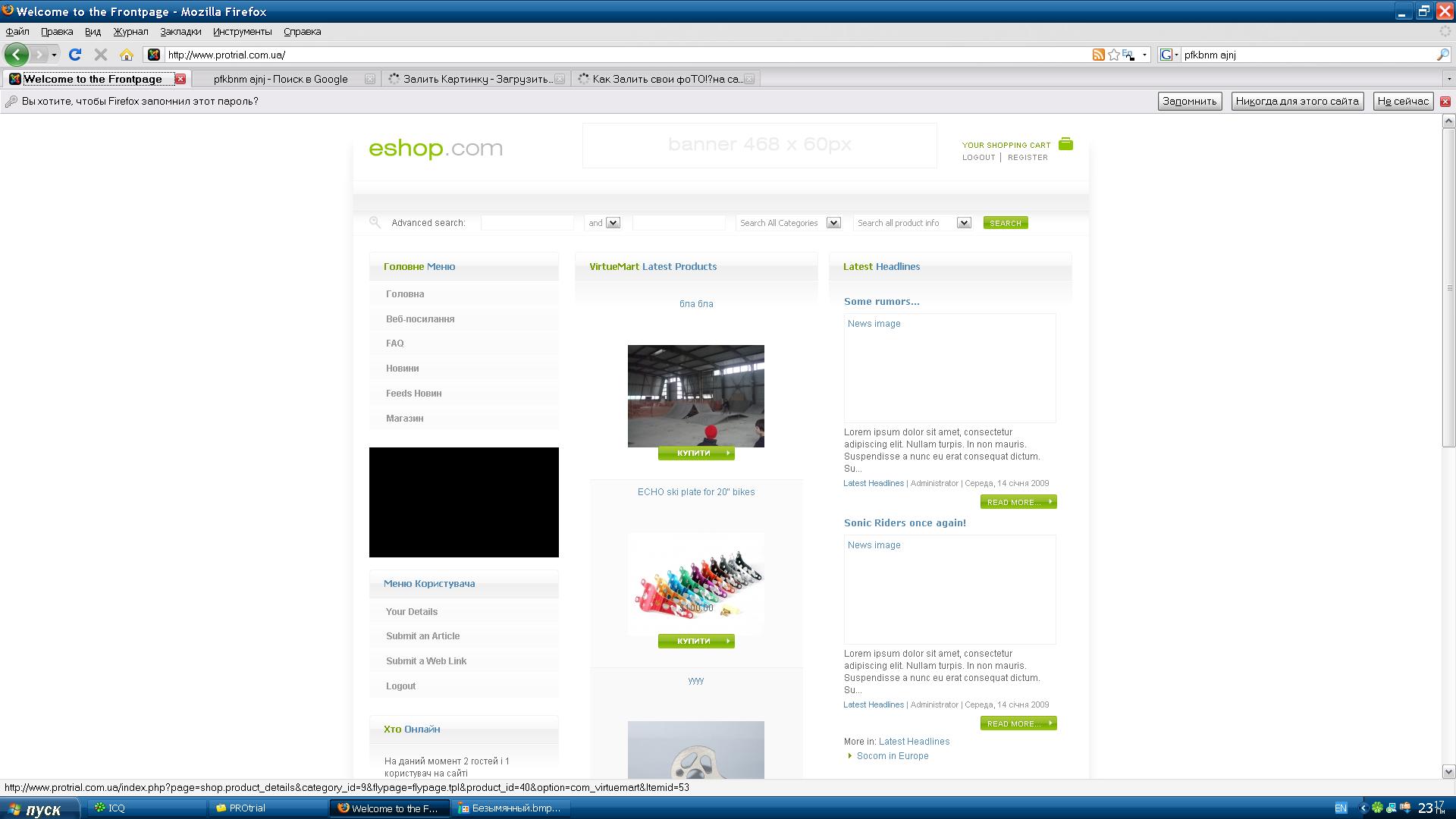Bookmark page with the star icon
This screenshot has width=1456, height=819.
click(1113, 55)
